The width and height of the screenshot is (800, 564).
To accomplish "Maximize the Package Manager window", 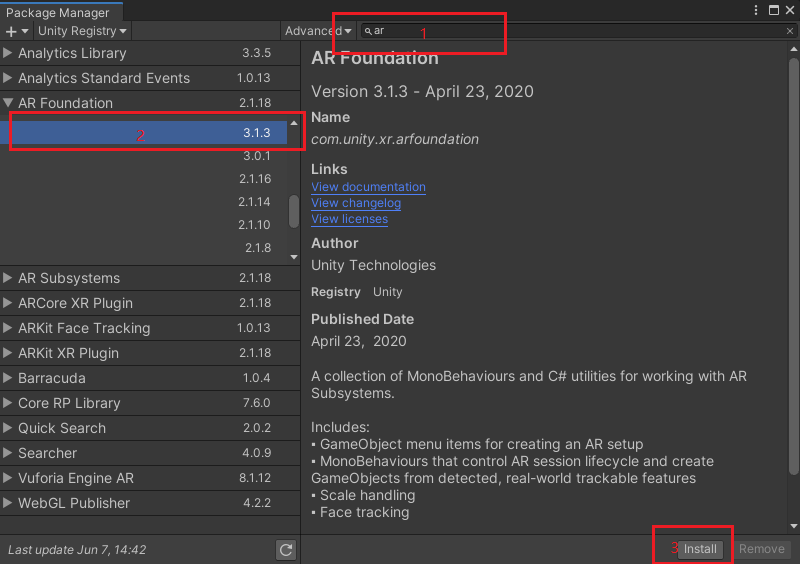I will coord(773,10).
